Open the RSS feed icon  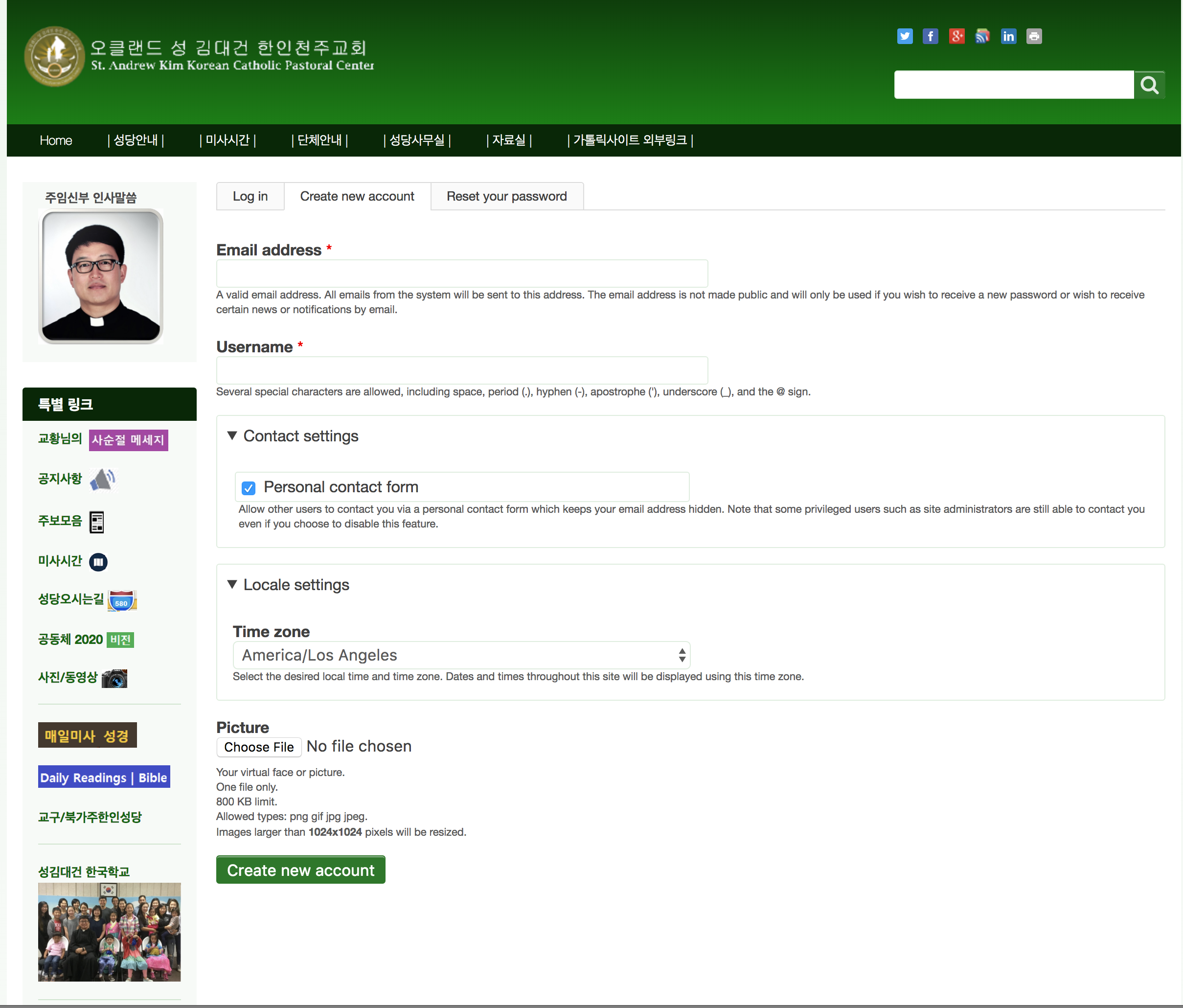tap(982, 37)
